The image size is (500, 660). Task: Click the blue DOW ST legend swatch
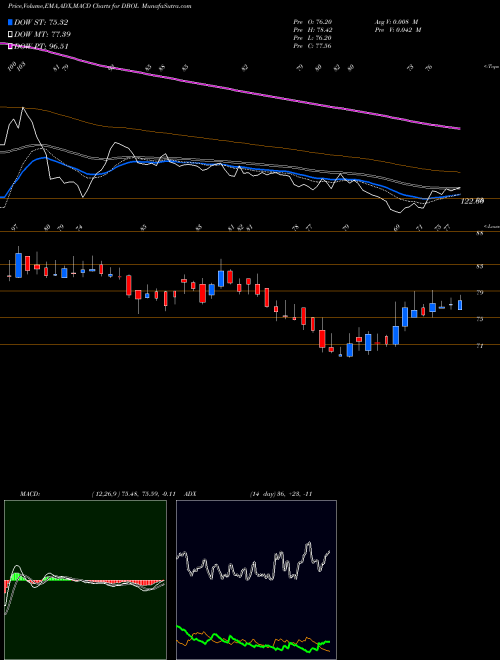(x=10, y=22)
